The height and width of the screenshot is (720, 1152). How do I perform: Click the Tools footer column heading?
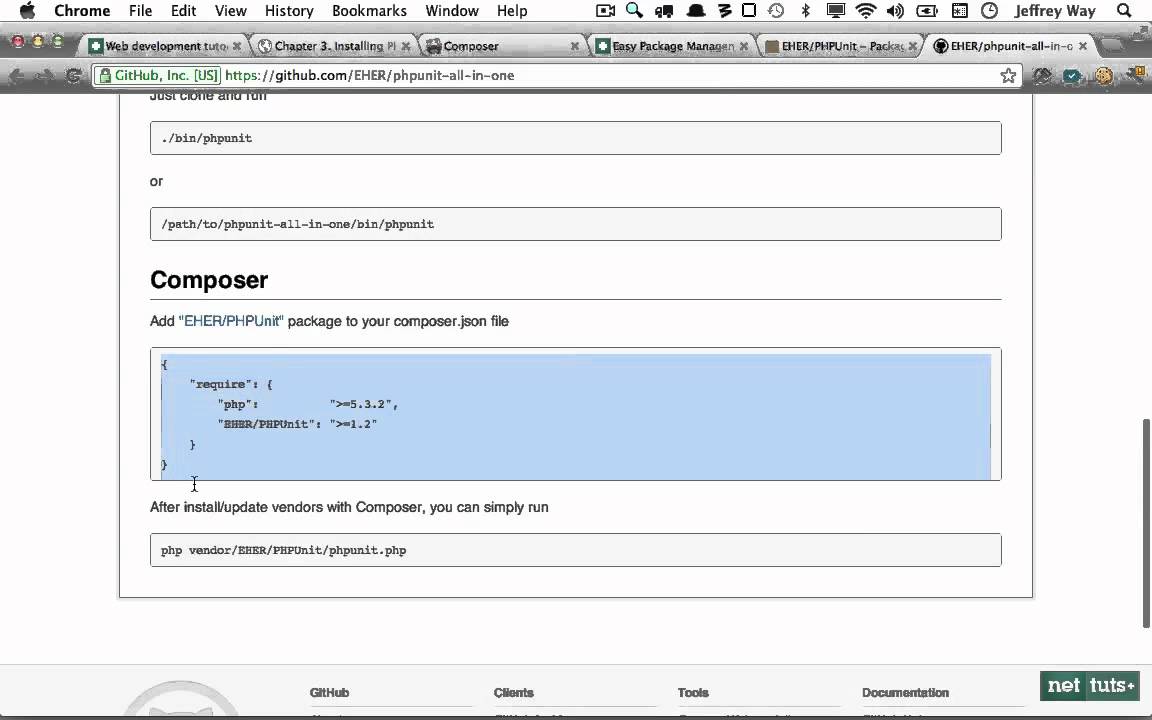[693, 693]
